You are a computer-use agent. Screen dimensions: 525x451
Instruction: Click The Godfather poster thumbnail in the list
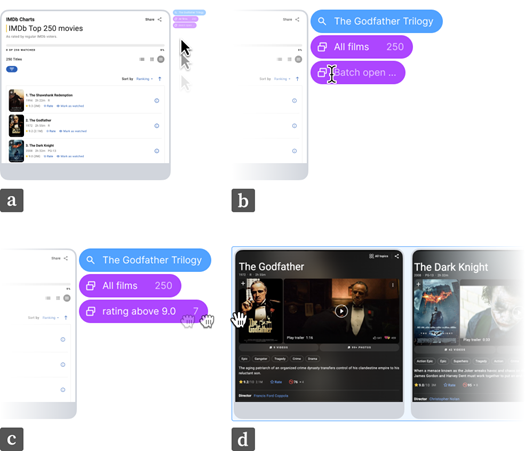pyautogui.click(x=16, y=126)
